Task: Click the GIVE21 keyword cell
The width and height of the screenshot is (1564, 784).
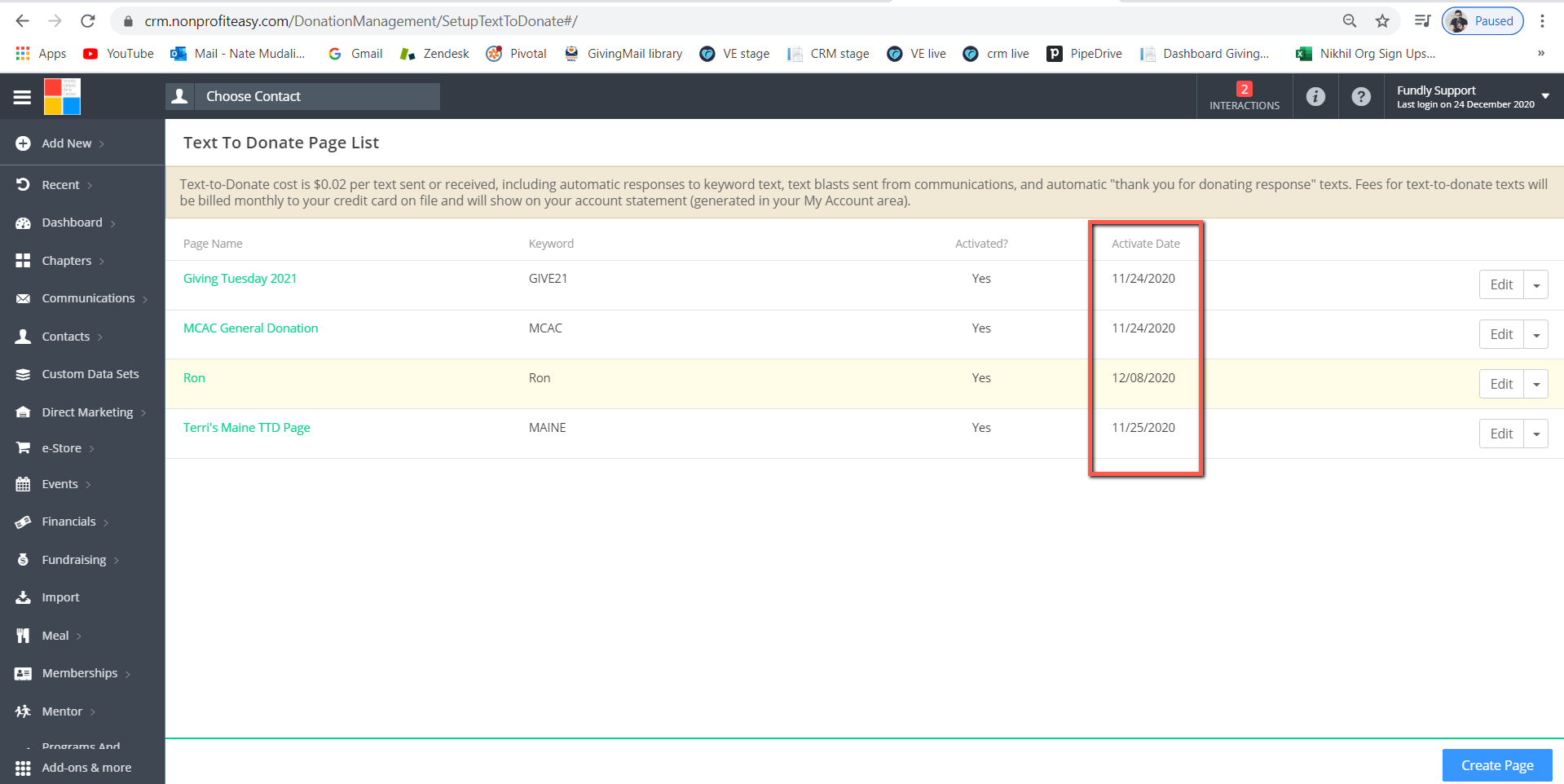Action: point(548,279)
